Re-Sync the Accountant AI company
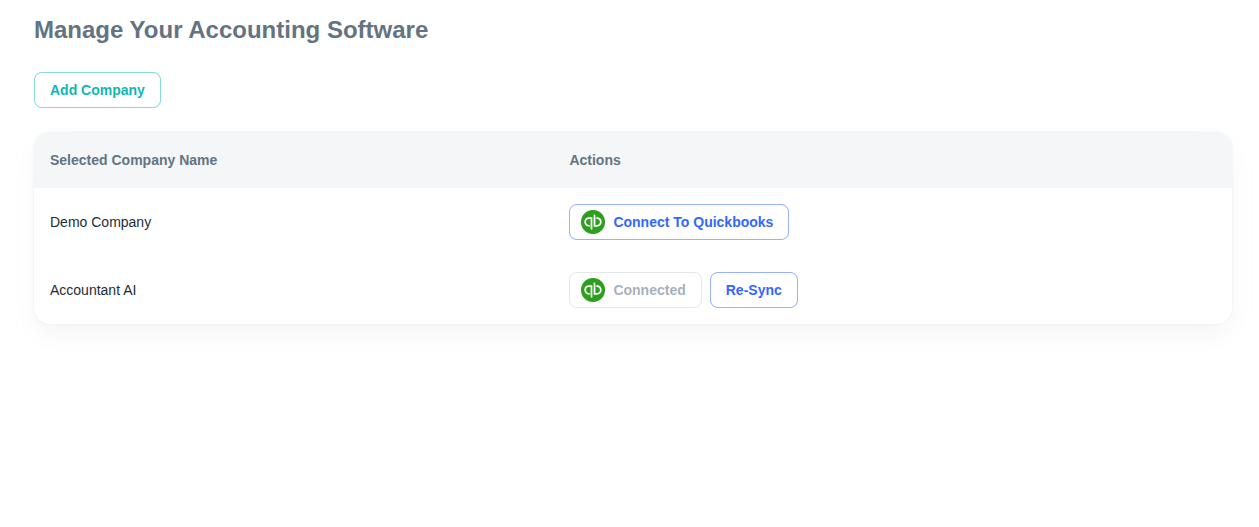The height and width of the screenshot is (527, 1259). tap(754, 290)
